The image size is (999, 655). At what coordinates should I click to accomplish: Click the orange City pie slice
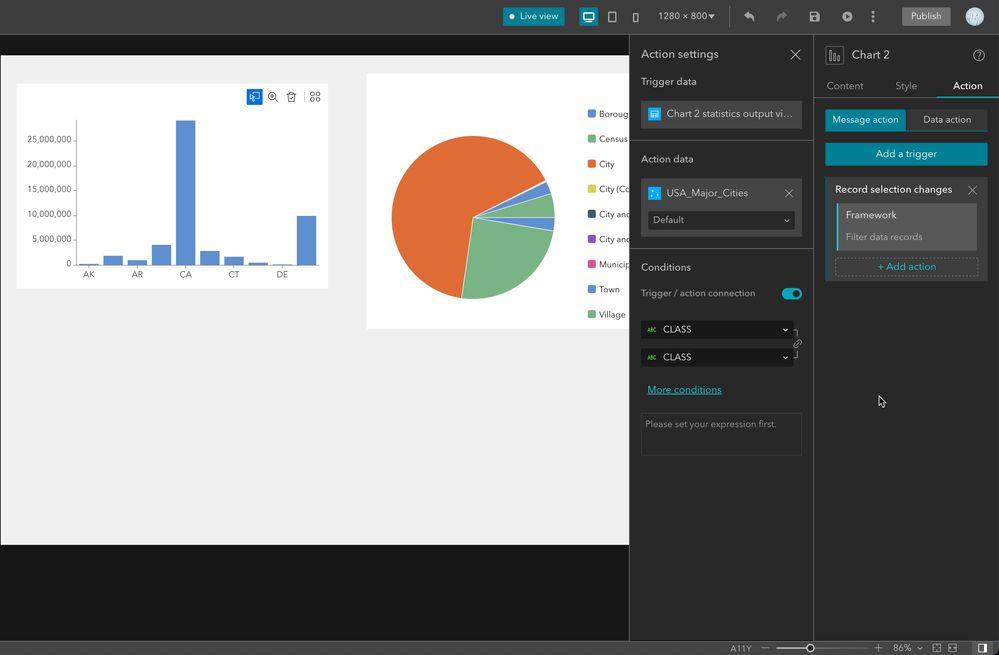click(446, 210)
